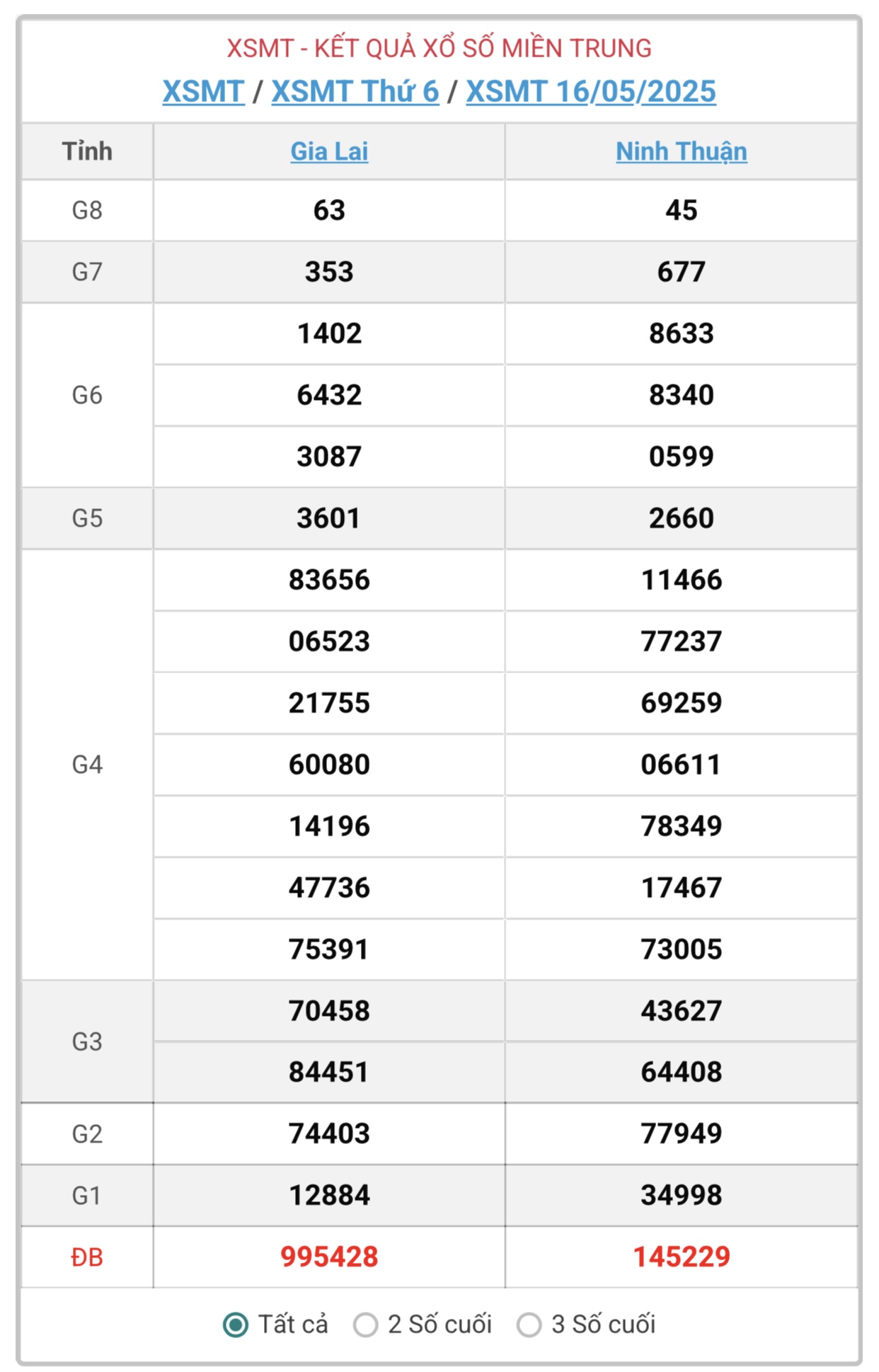Click the G7 result 353

click(x=329, y=272)
